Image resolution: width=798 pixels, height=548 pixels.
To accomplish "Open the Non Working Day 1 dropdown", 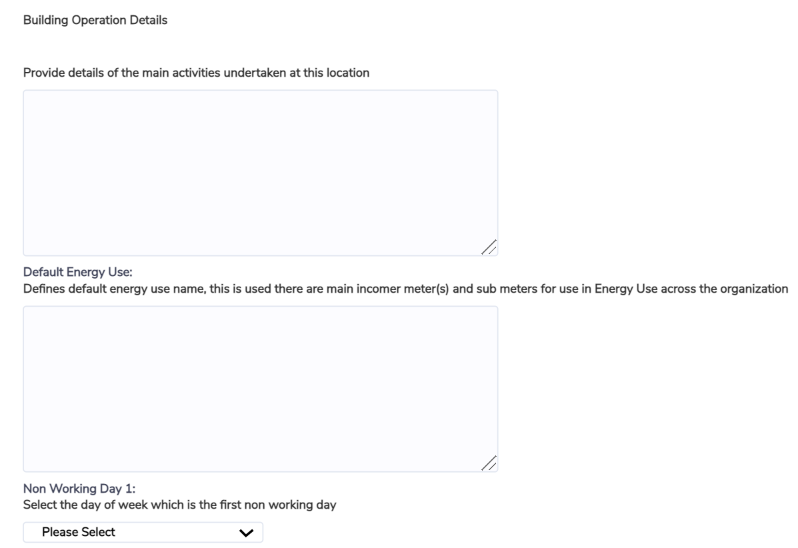I will (143, 532).
